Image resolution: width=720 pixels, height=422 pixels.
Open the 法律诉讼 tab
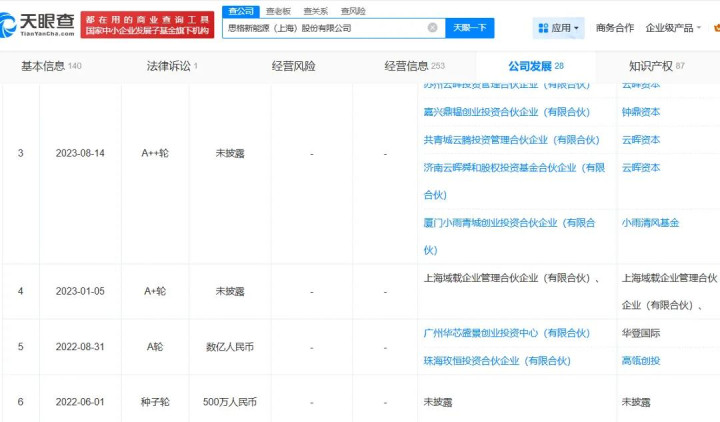(x=172, y=66)
